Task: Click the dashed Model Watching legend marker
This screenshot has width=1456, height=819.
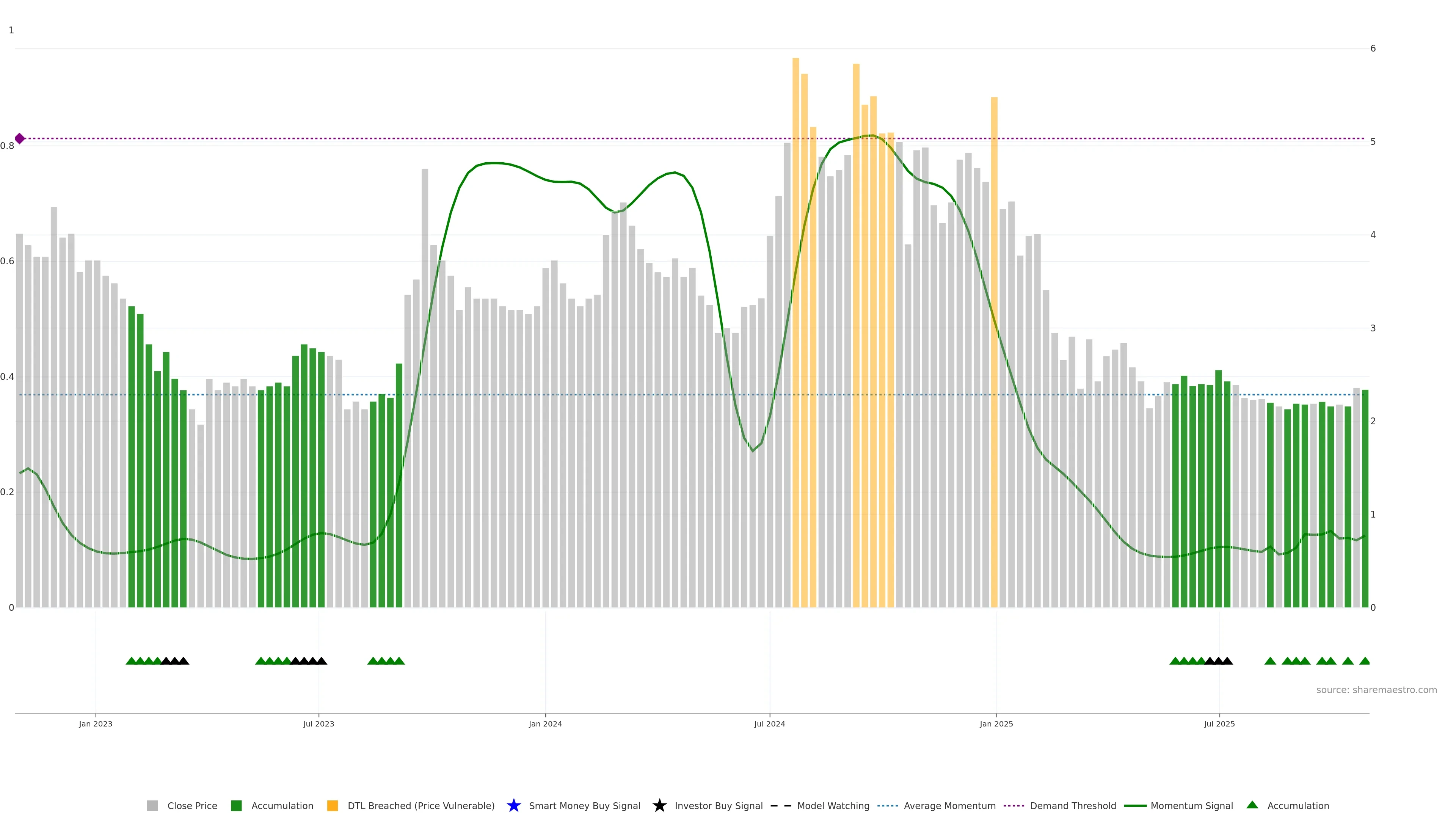Action: [x=781, y=805]
